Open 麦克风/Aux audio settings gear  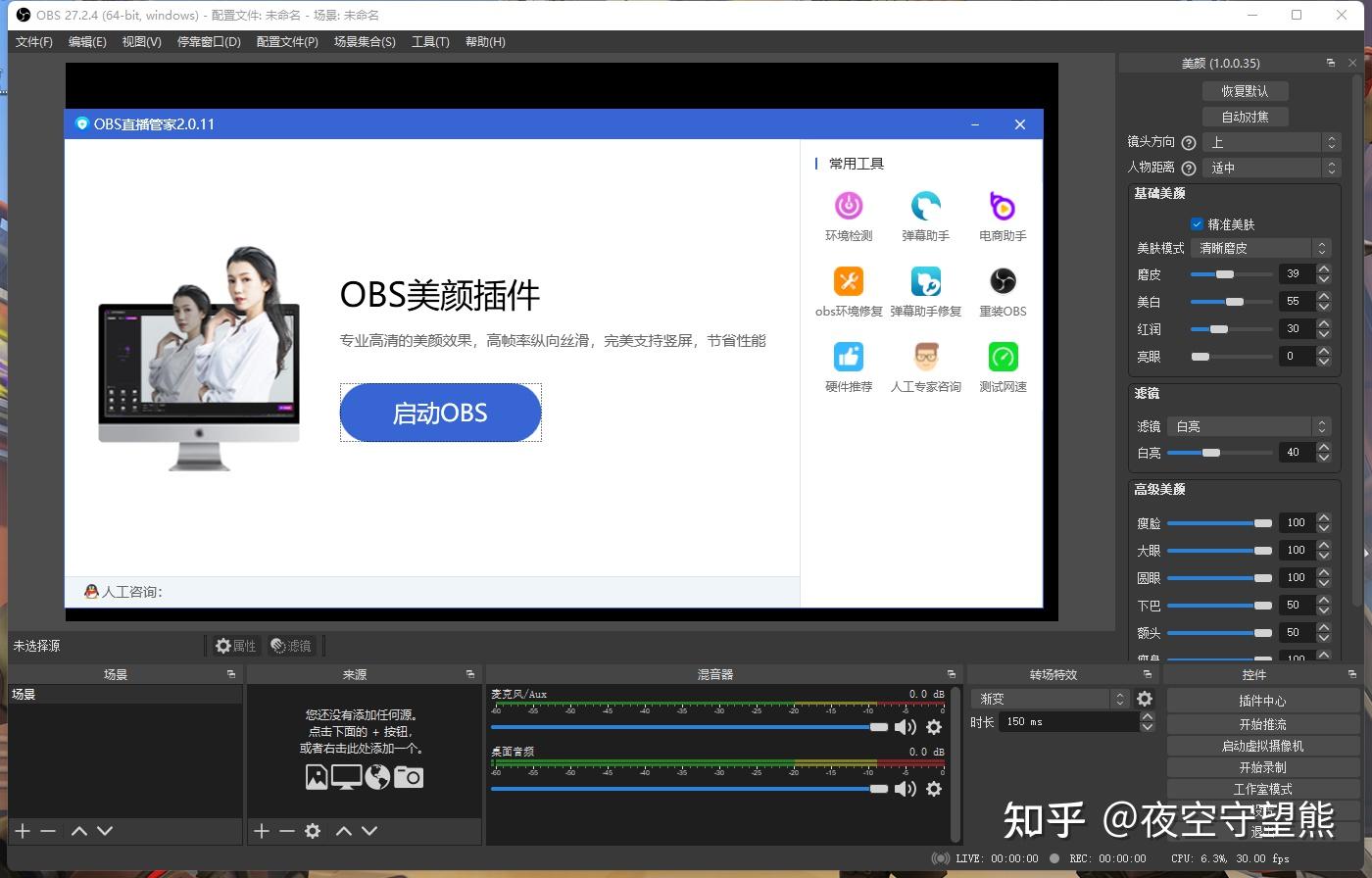[934, 727]
